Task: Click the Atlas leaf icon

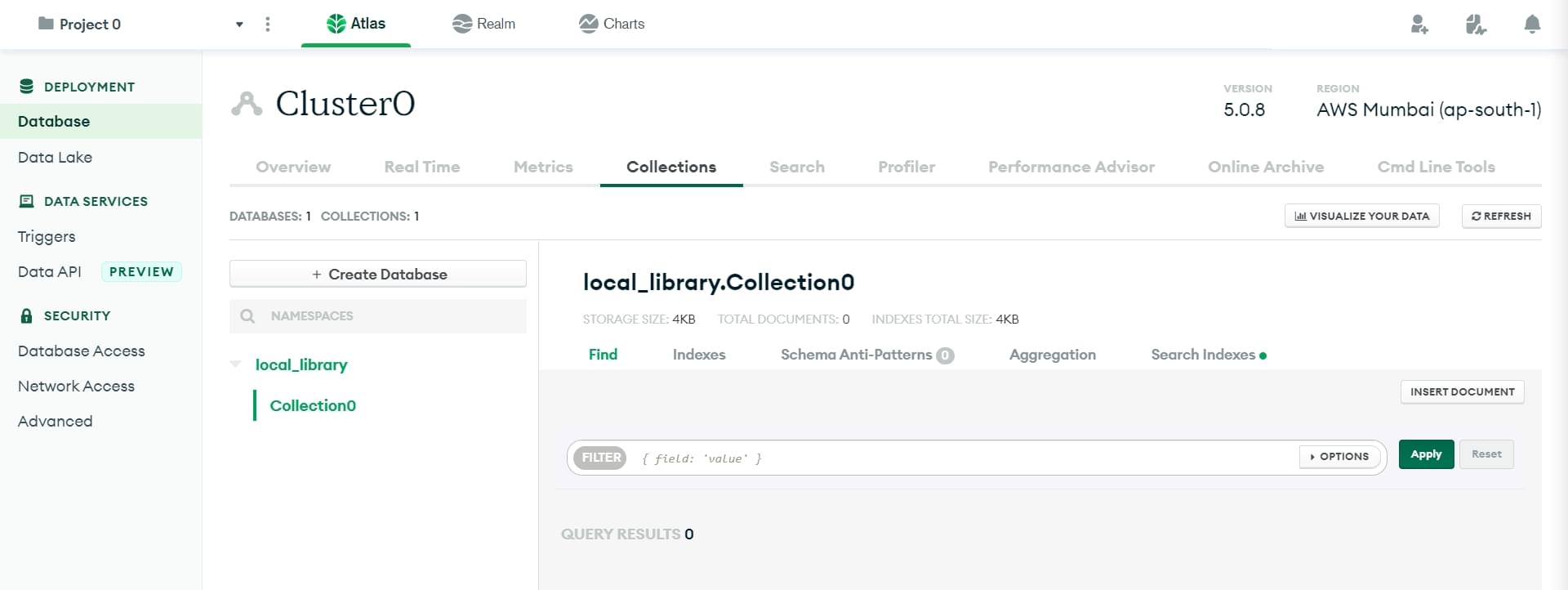Action: point(336,24)
